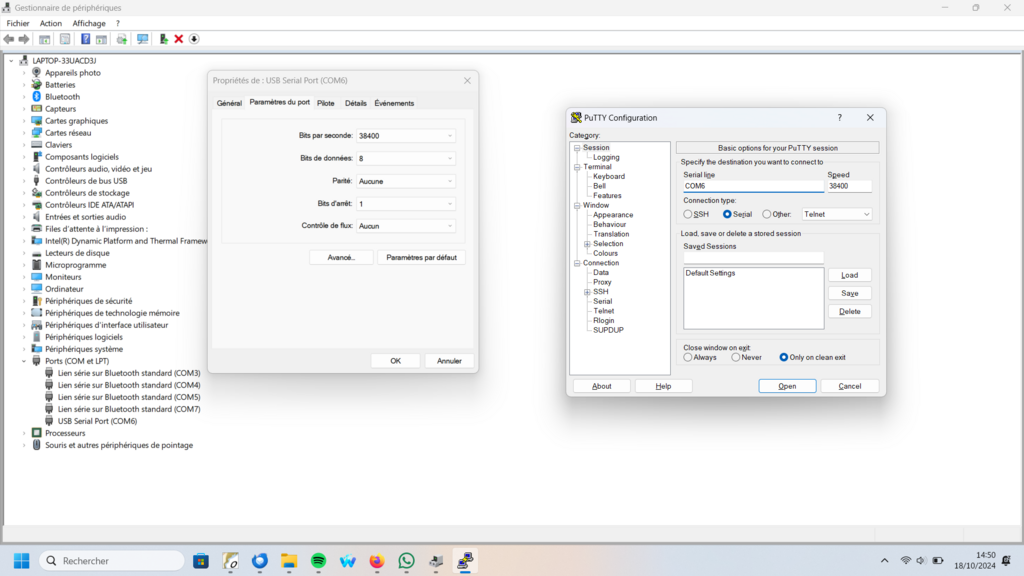Click the Saved Sessions name field
Viewport: 1024px width, 576px height.
(x=754, y=257)
